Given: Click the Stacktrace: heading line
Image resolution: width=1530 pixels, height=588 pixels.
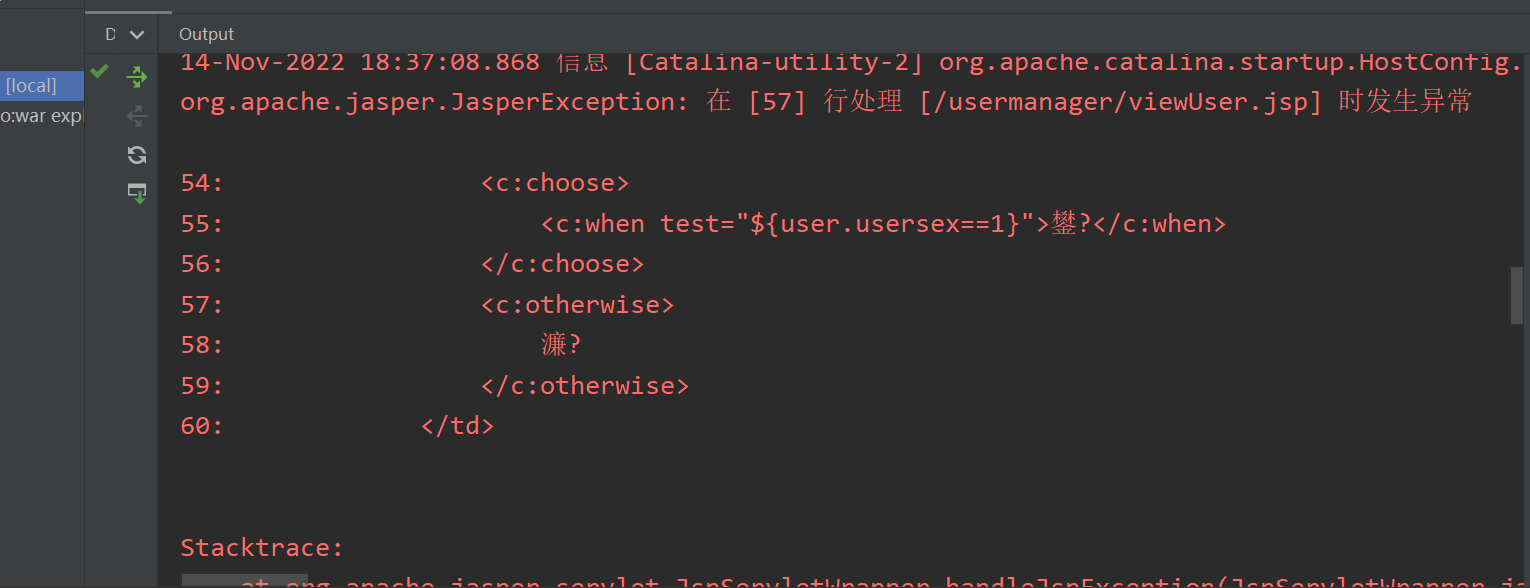Looking at the screenshot, I should [x=262, y=548].
